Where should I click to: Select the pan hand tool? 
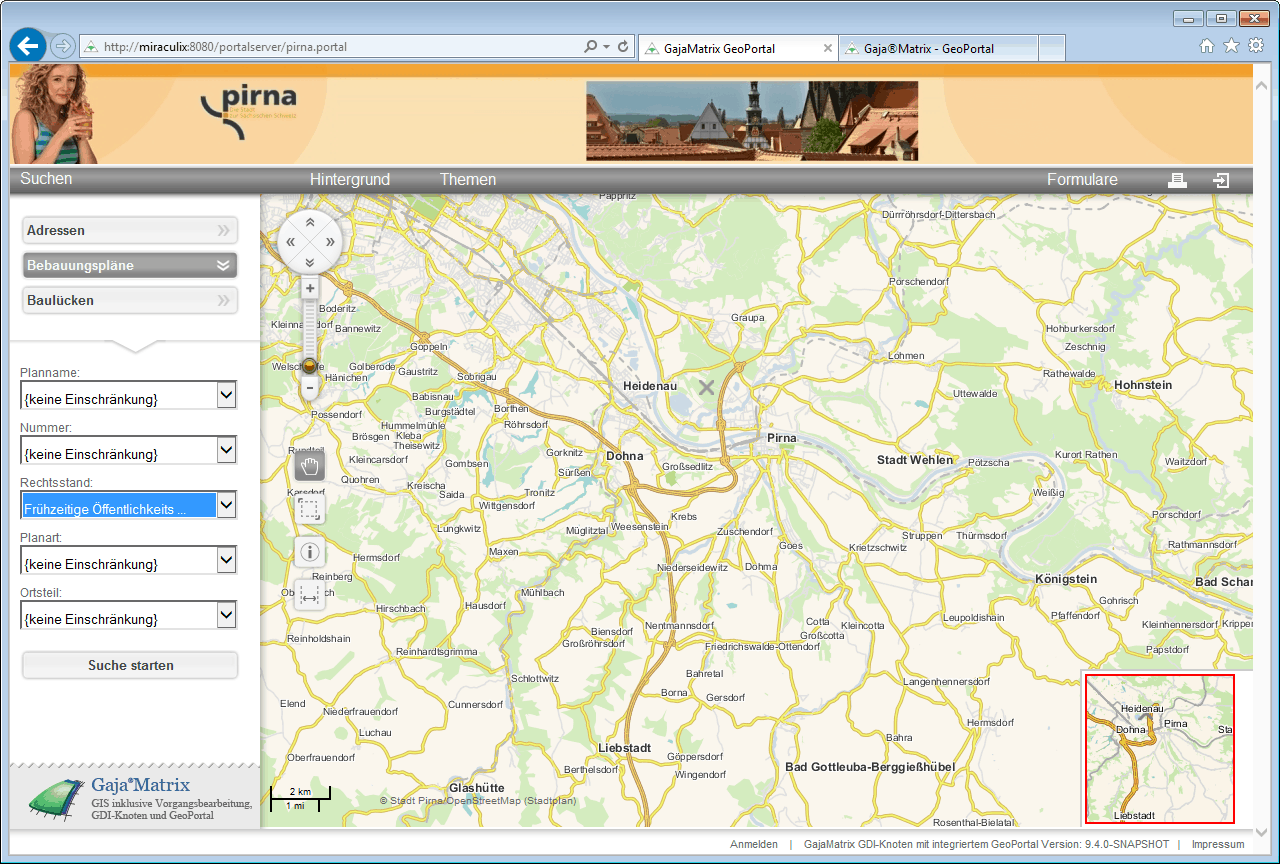tap(310, 467)
